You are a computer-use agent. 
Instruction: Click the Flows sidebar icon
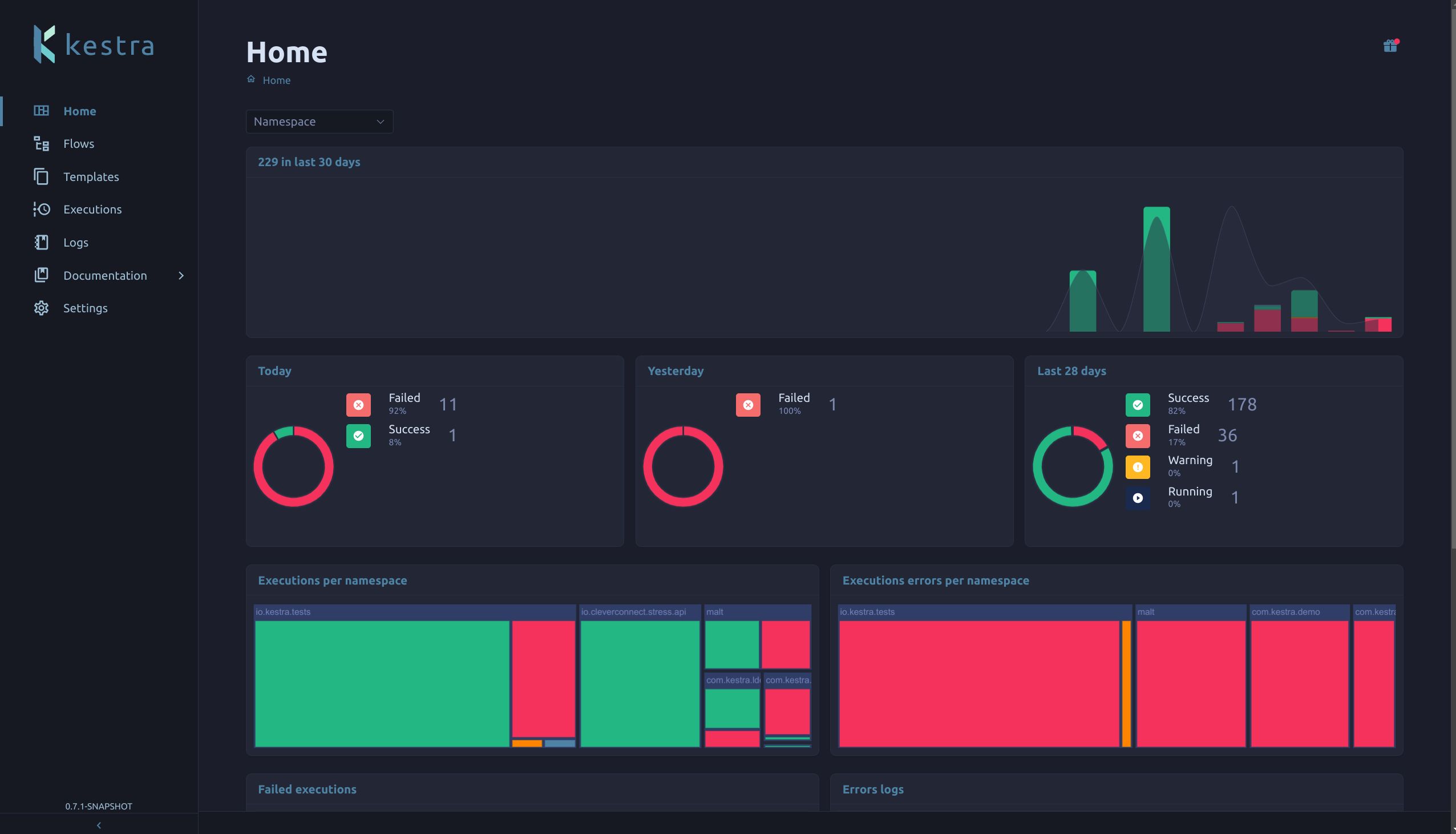click(41, 144)
